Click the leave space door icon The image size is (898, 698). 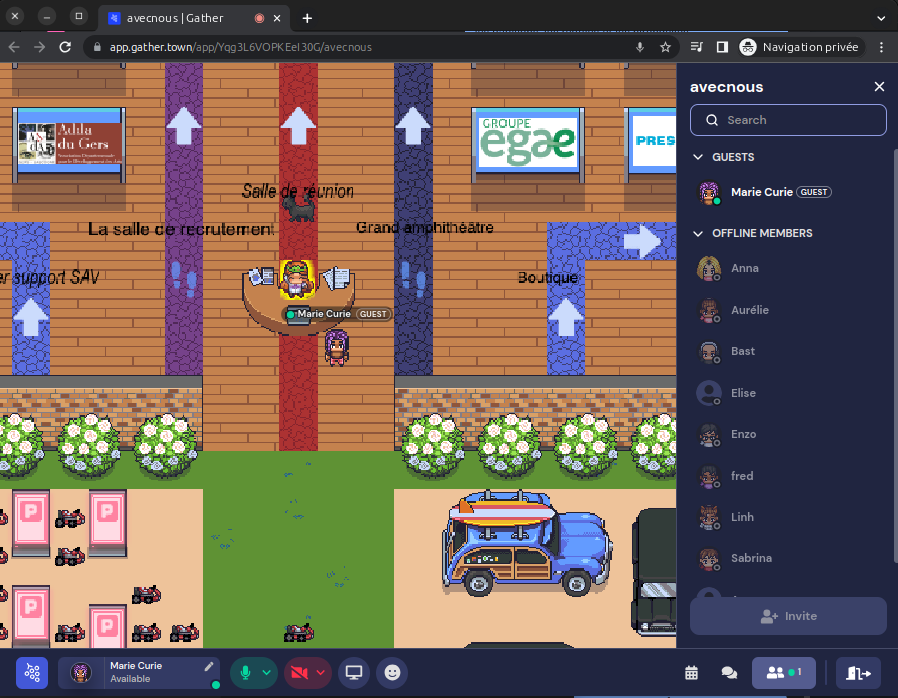tap(859, 673)
